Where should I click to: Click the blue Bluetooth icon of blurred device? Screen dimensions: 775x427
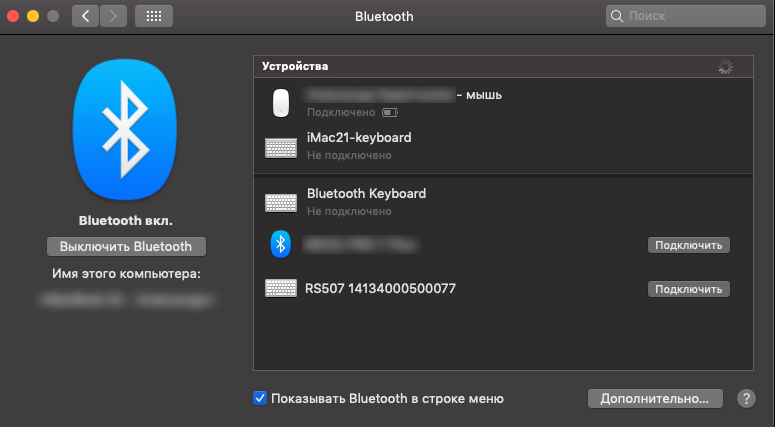(281, 244)
